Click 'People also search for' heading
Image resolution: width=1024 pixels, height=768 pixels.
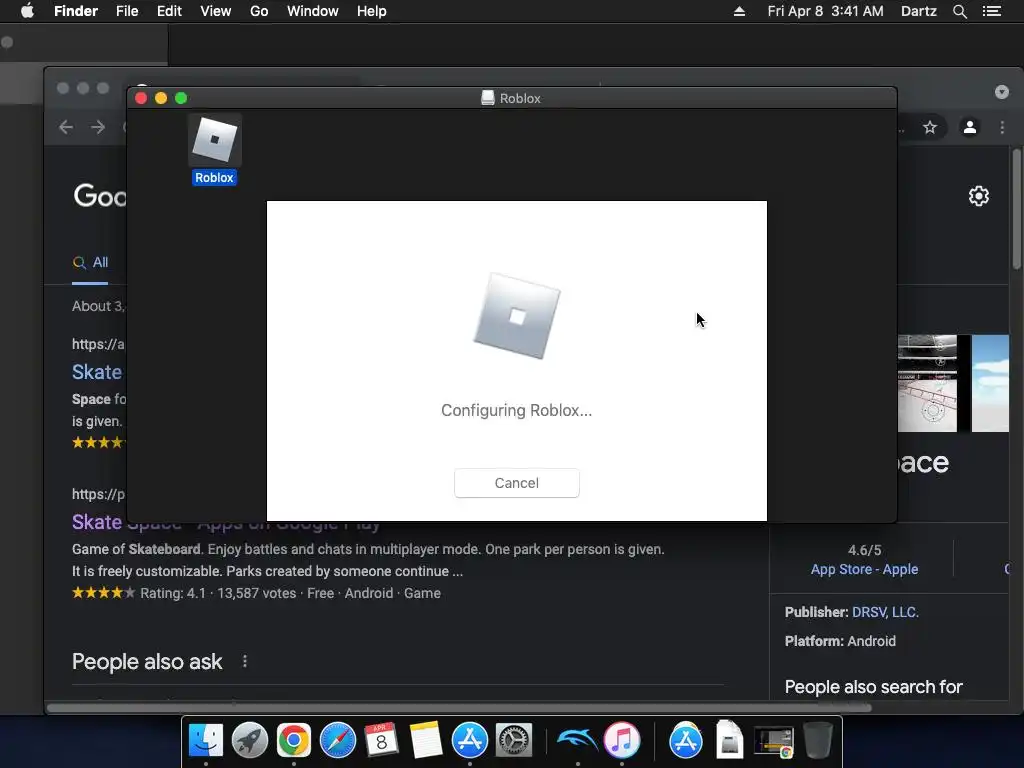pyautogui.click(x=874, y=687)
